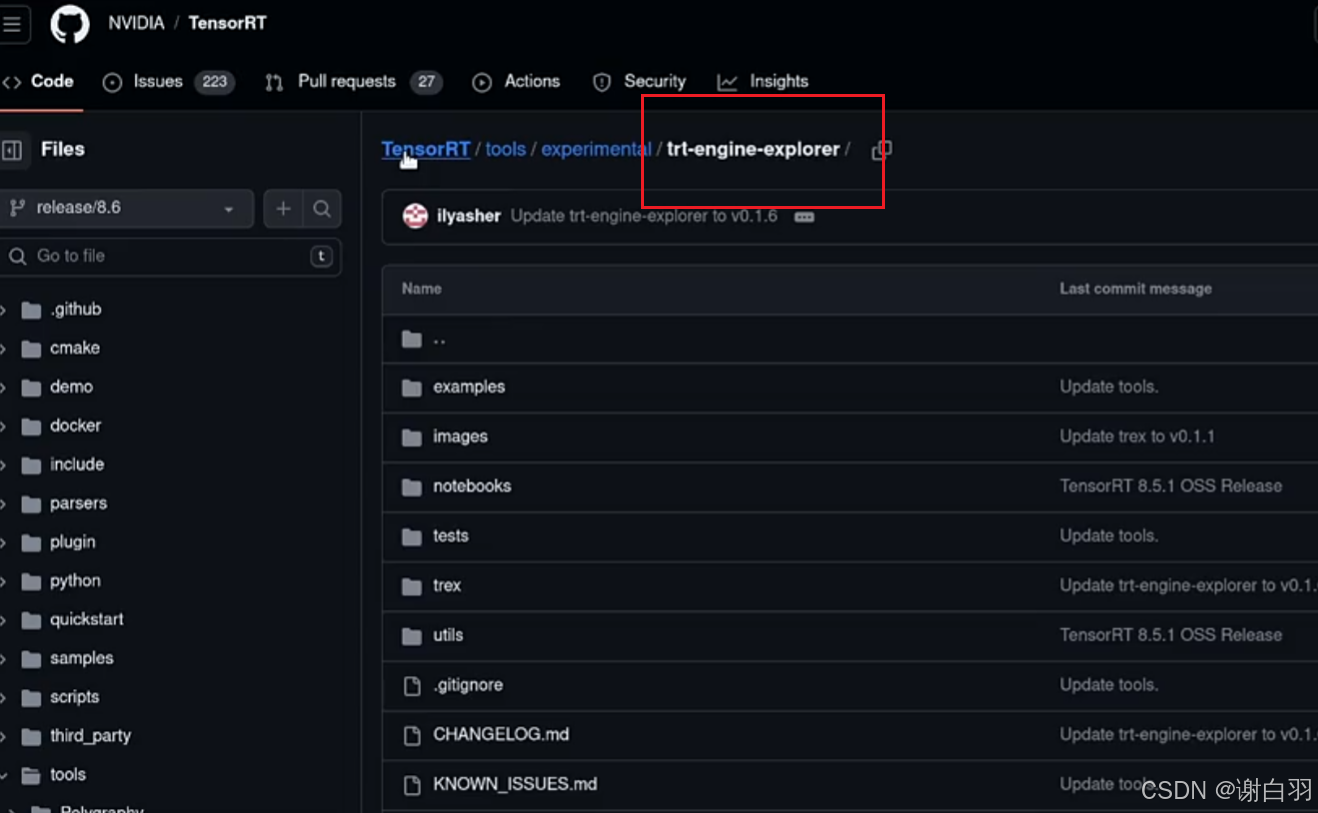This screenshot has height=813, width=1318.
Task: Click experimental breadcrumb link
Action: point(596,149)
